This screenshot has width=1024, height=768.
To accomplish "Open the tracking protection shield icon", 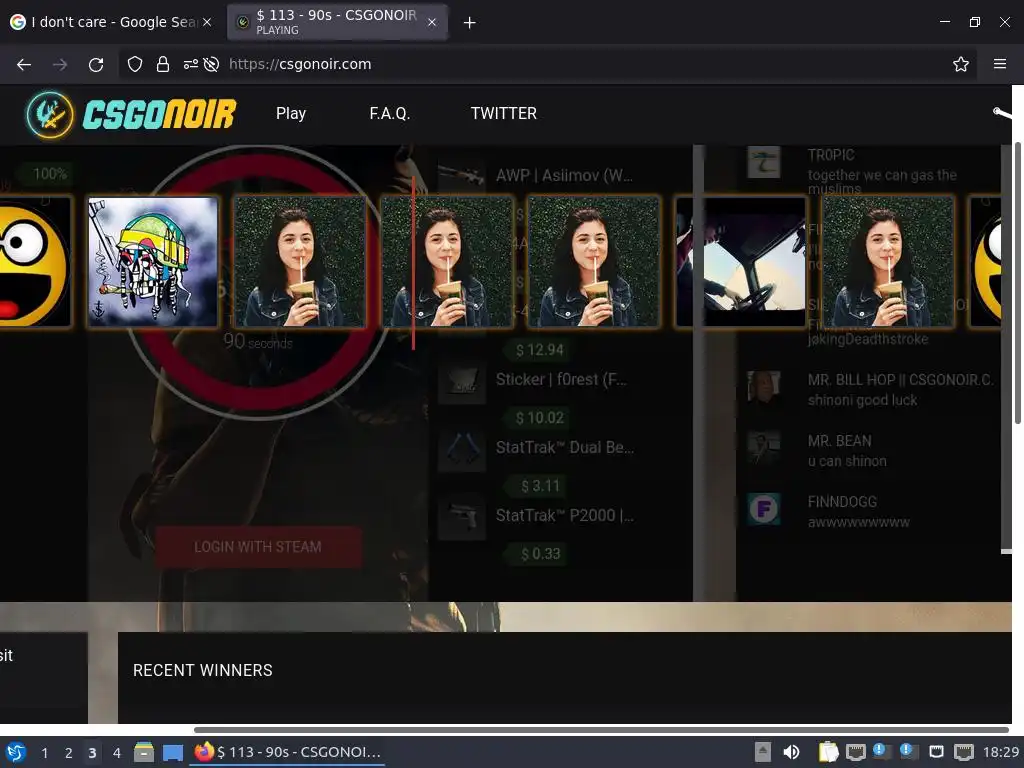I will [135, 64].
